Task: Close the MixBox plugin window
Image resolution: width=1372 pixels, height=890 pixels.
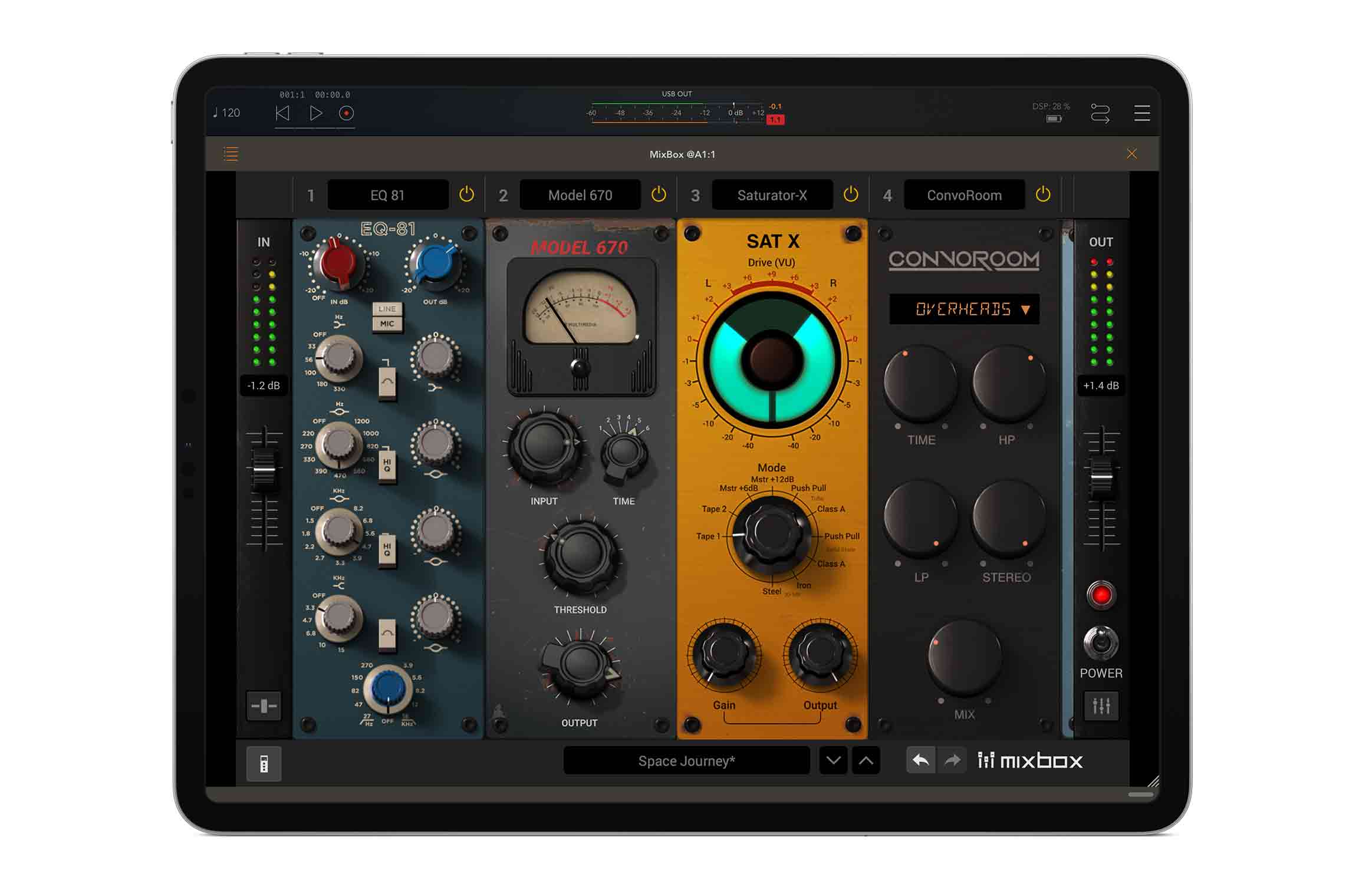Action: coord(1131,154)
